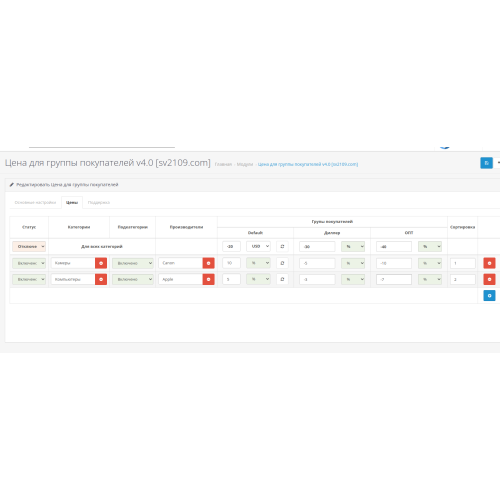The image size is (500, 500).
Task: Open Default percent dropdown in Apple row
Action: click(x=258, y=279)
